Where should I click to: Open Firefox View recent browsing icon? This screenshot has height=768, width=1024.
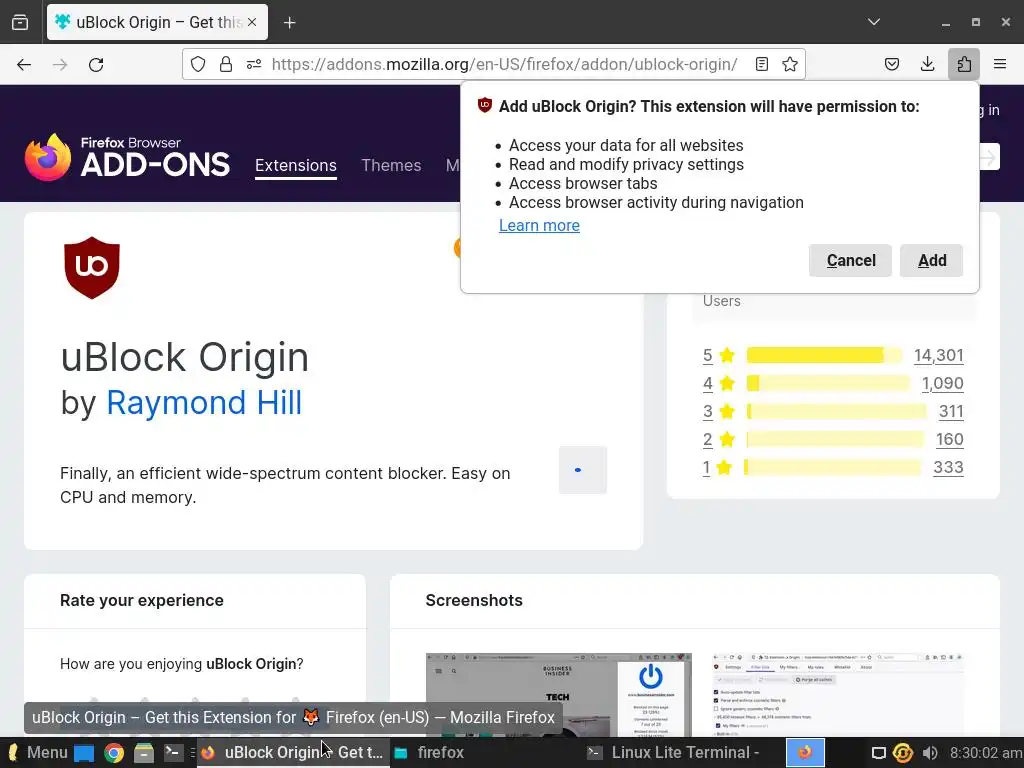20,22
